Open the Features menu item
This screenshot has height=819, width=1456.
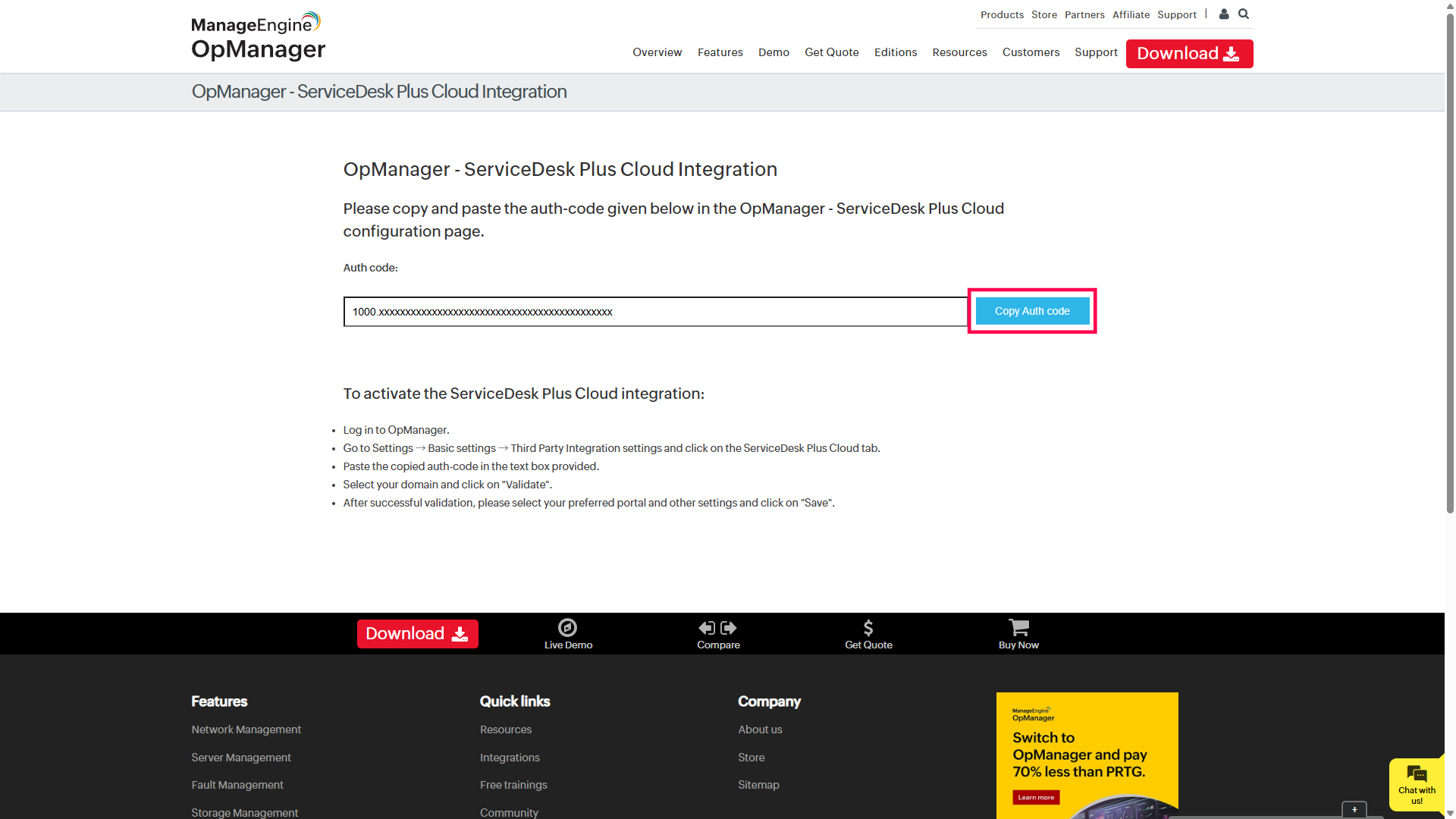tap(720, 52)
